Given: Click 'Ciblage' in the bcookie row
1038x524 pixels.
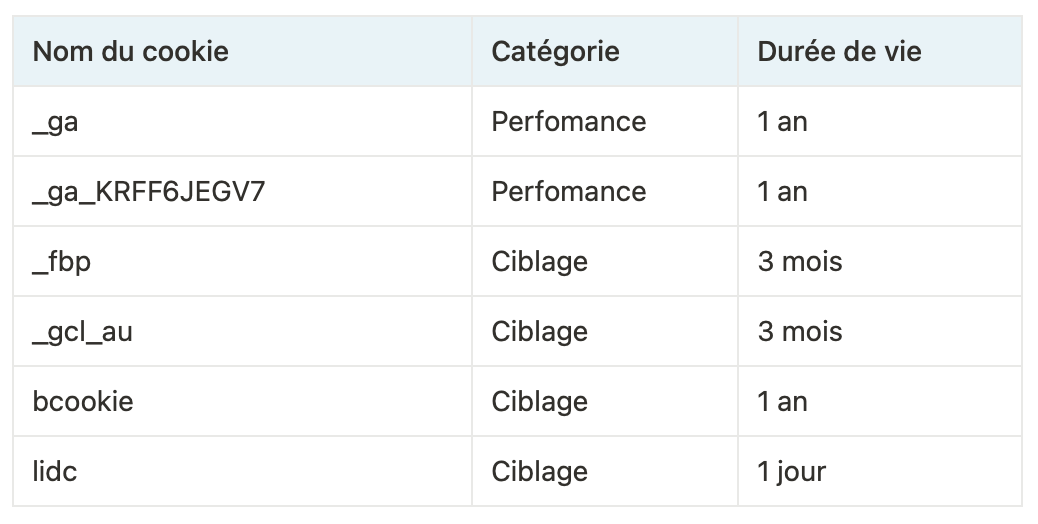Looking at the screenshot, I should point(539,402).
